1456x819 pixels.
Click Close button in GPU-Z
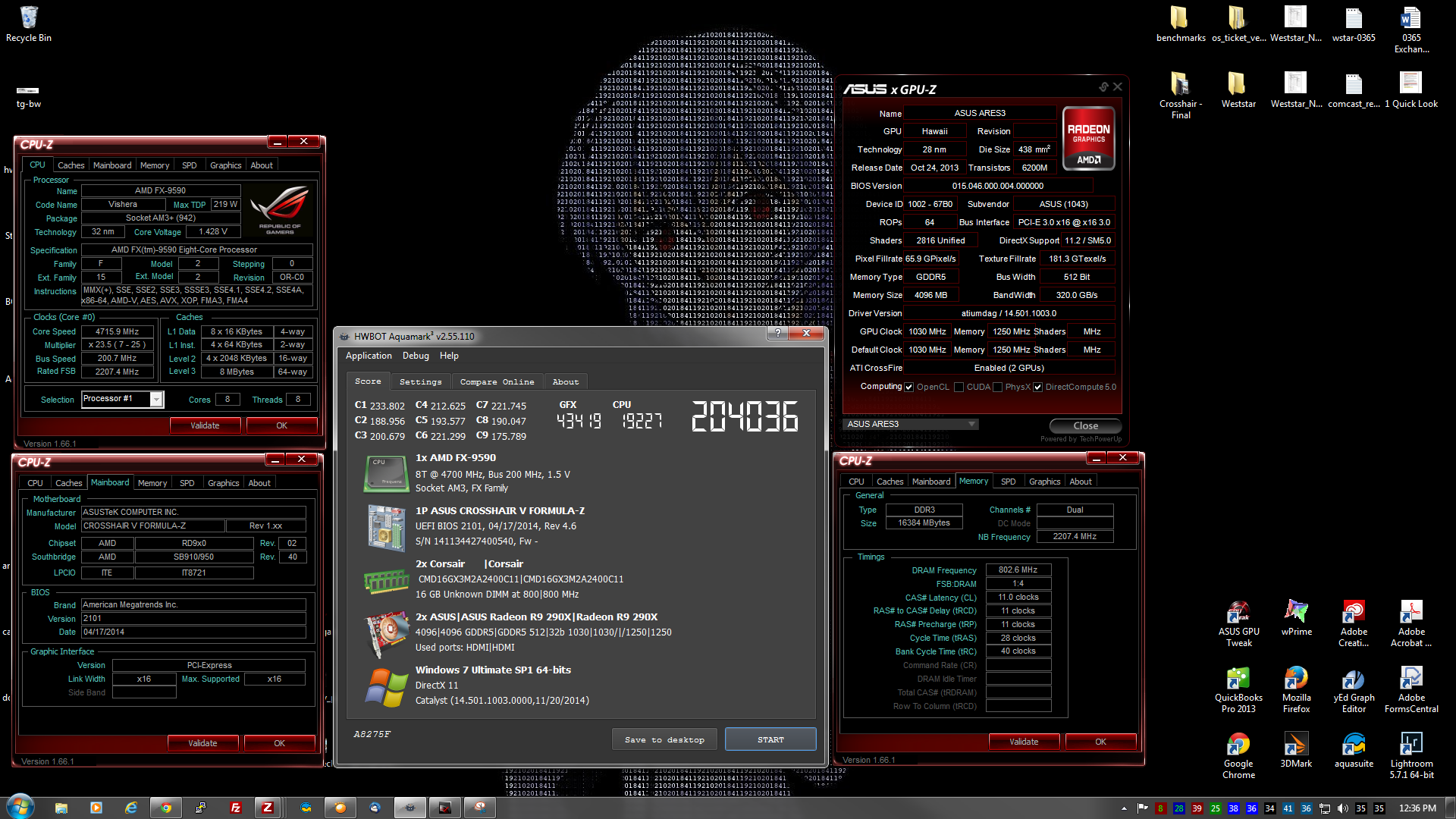pos(1085,425)
